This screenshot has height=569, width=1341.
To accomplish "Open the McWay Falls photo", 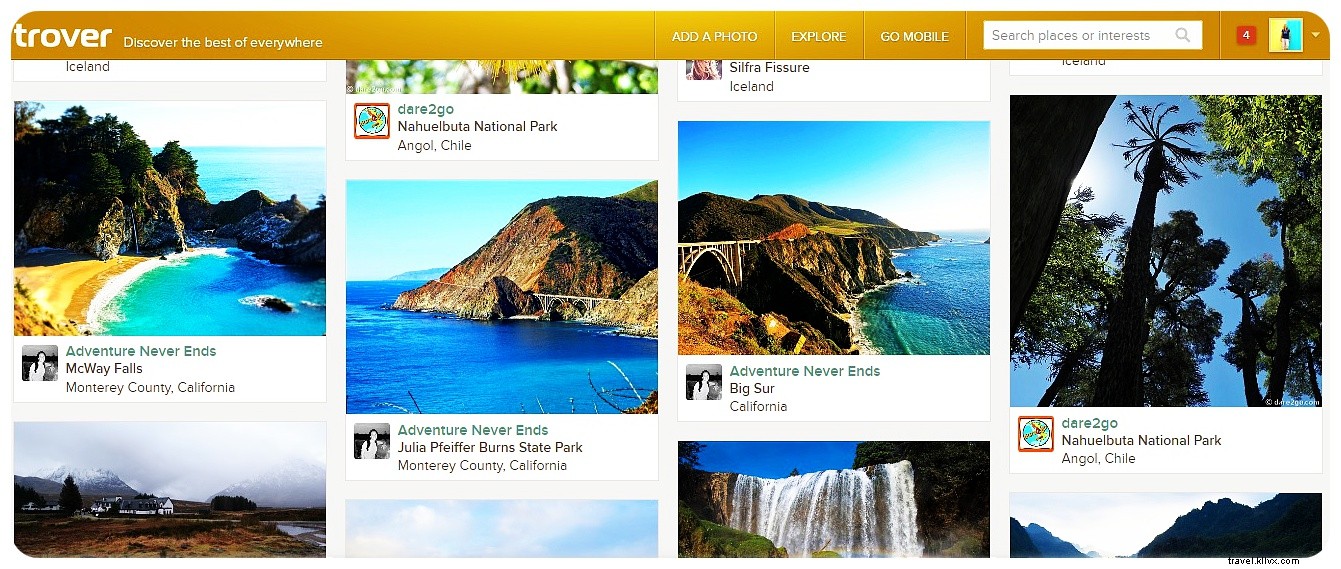I will tap(170, 218).
